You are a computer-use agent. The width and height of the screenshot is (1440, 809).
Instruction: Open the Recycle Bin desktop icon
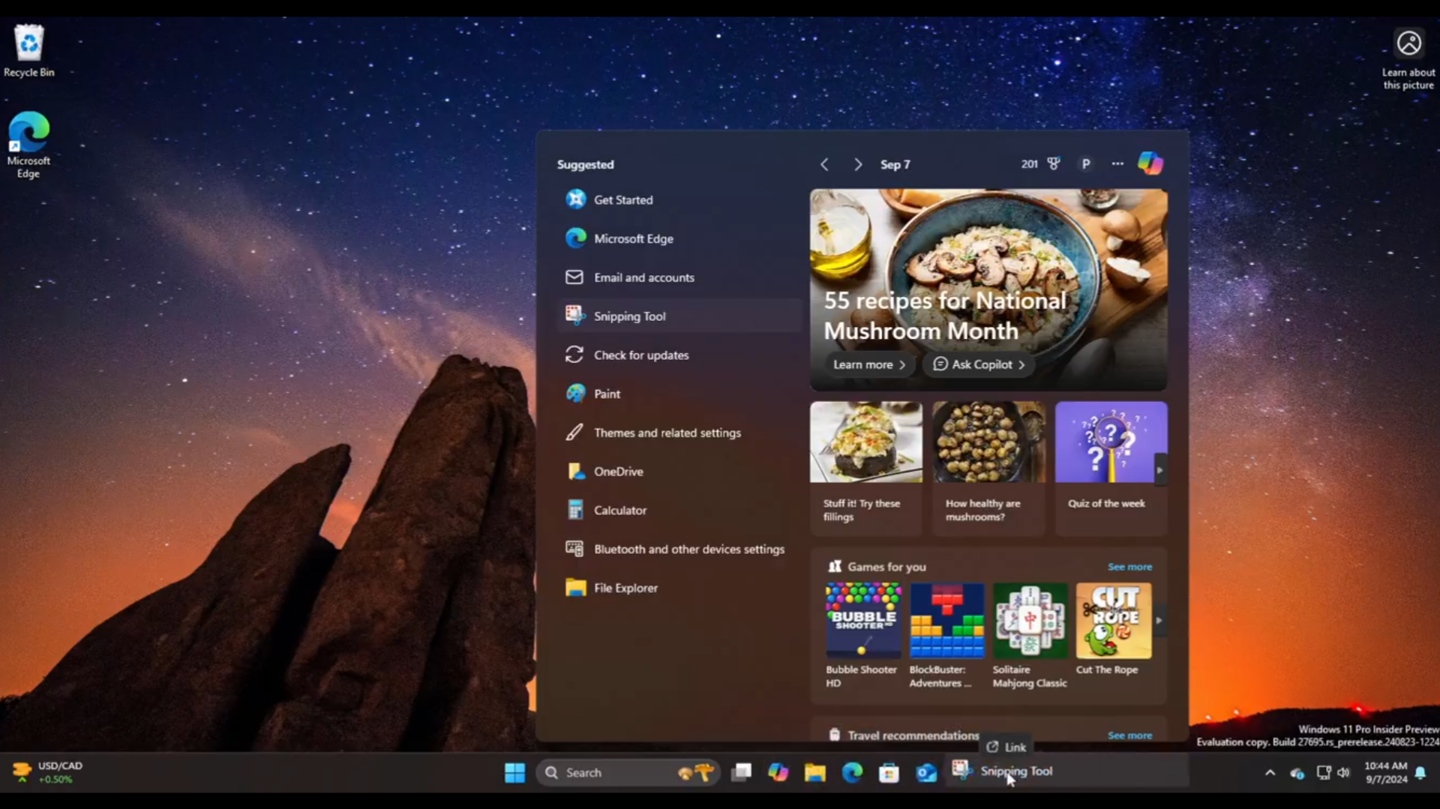pyautogui.click(x=29, y=50)
